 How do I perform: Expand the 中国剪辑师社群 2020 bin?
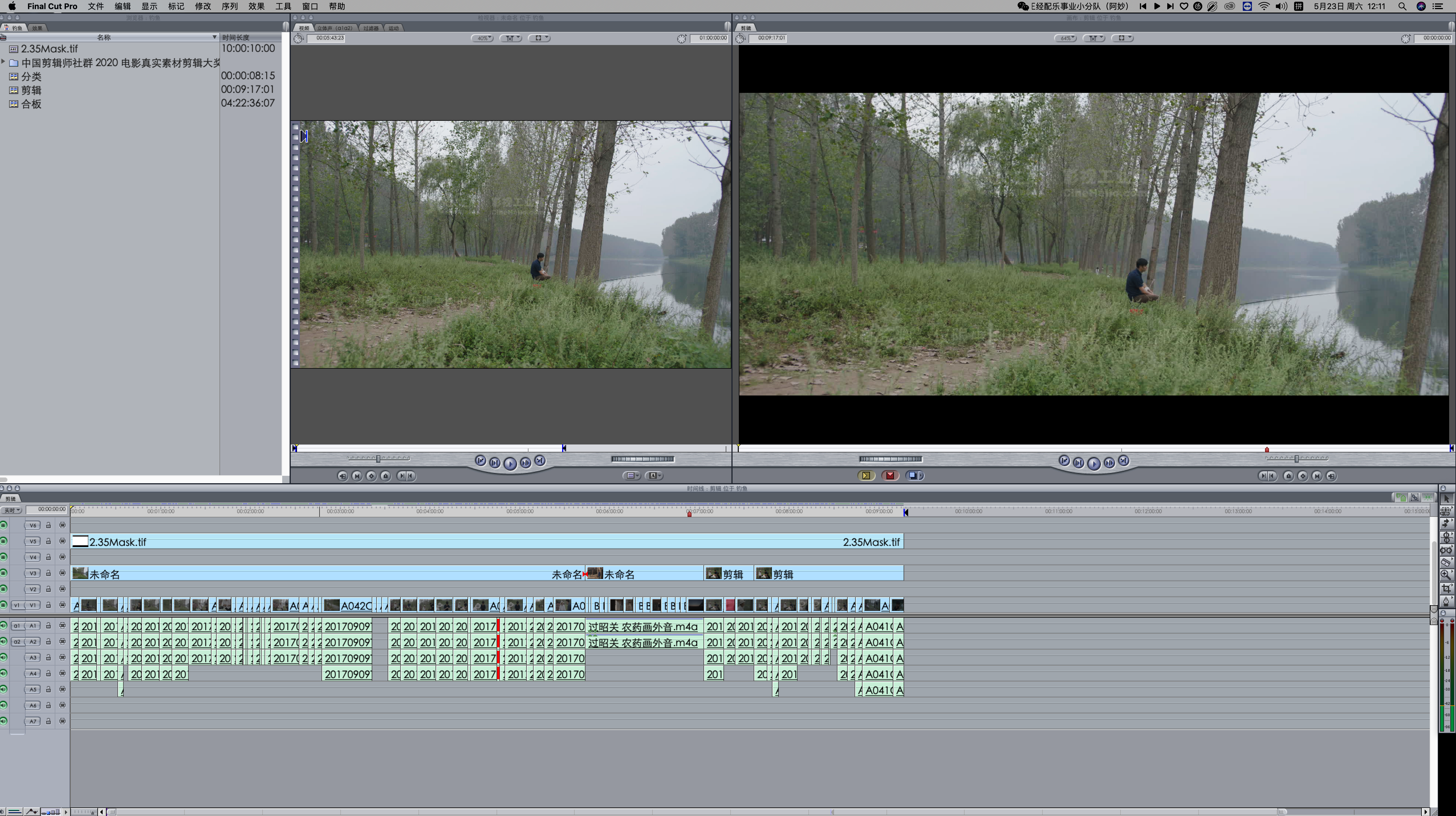(3, 62)
